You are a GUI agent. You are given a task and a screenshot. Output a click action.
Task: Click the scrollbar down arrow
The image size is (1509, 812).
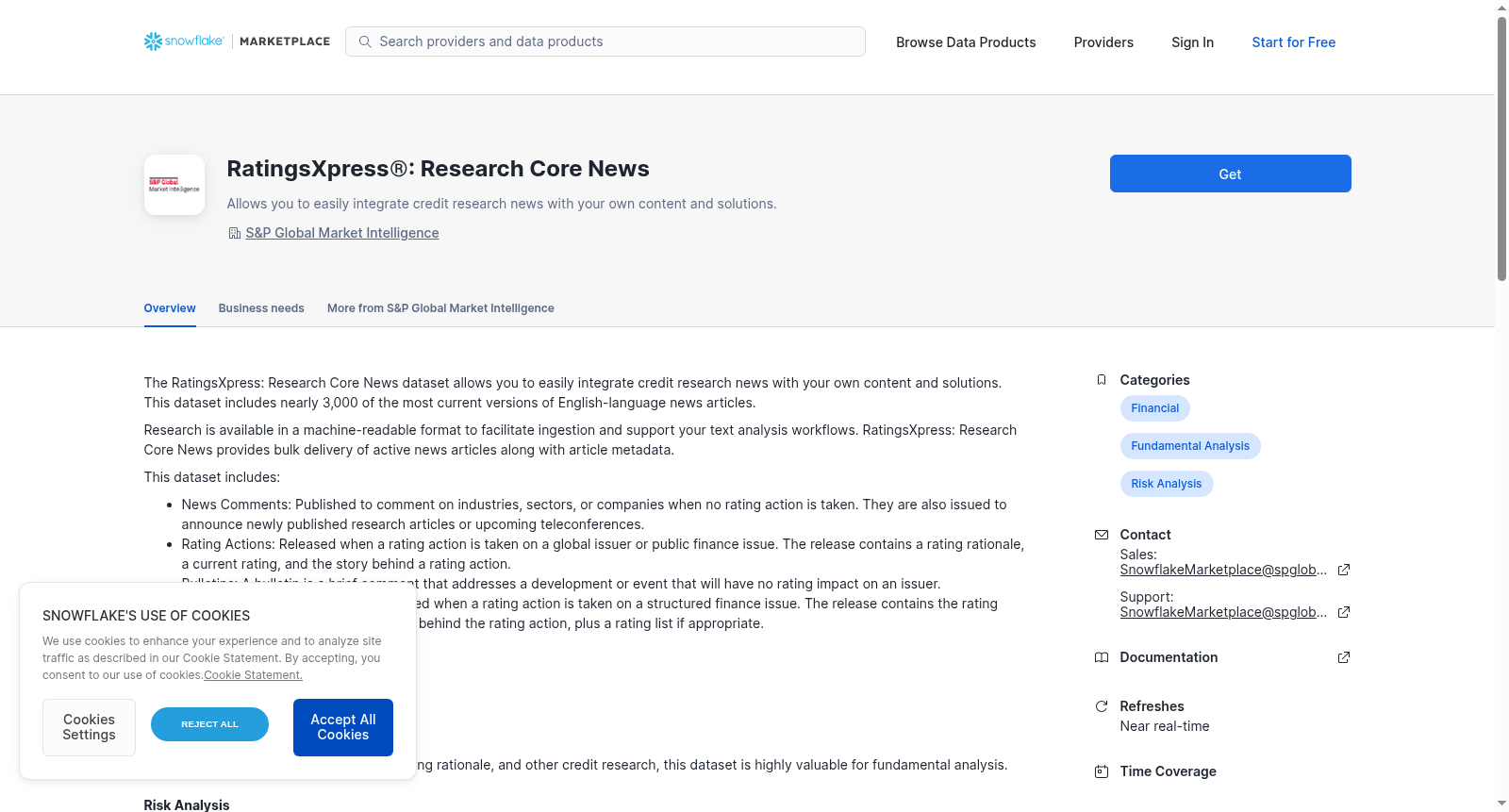click(x=1501, y=804)
